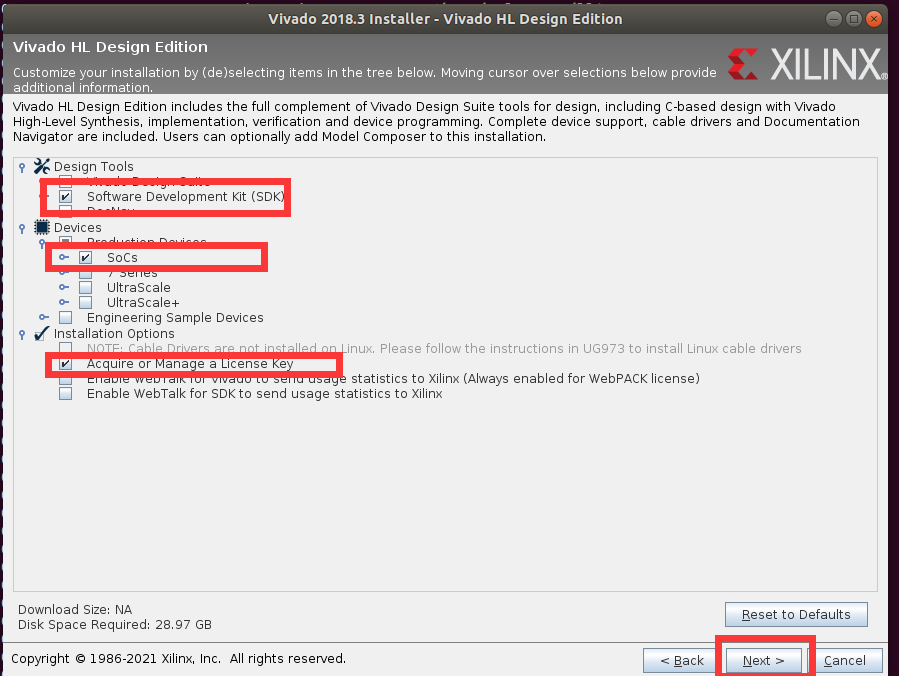
Task: Toggle the Software Development Kit (SDK) checkbox
Action: click(x=65, y=197)
